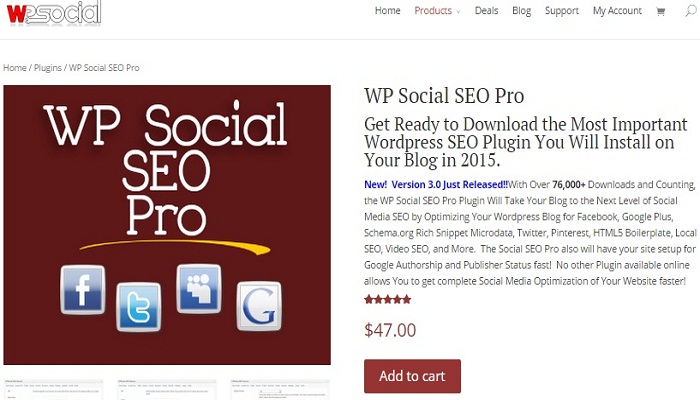700x400 pixels.
Task: Click the five-star rating
Action: [x=388, y=300]
